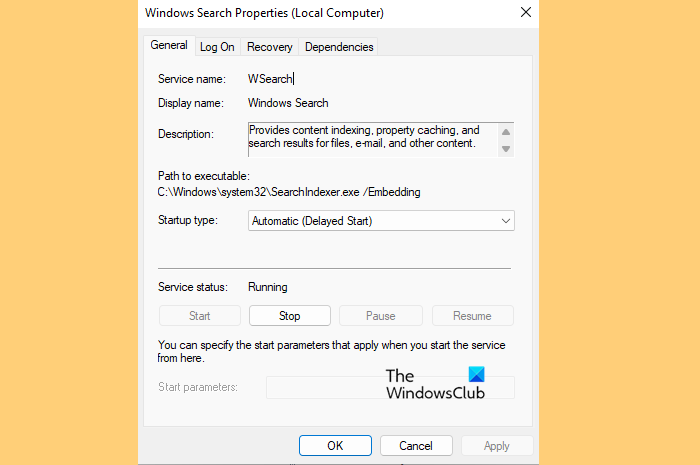Screen dimensions: 700x465
Task: Close the Windows Search Properties dialog
Action: (x=526, y=12)
